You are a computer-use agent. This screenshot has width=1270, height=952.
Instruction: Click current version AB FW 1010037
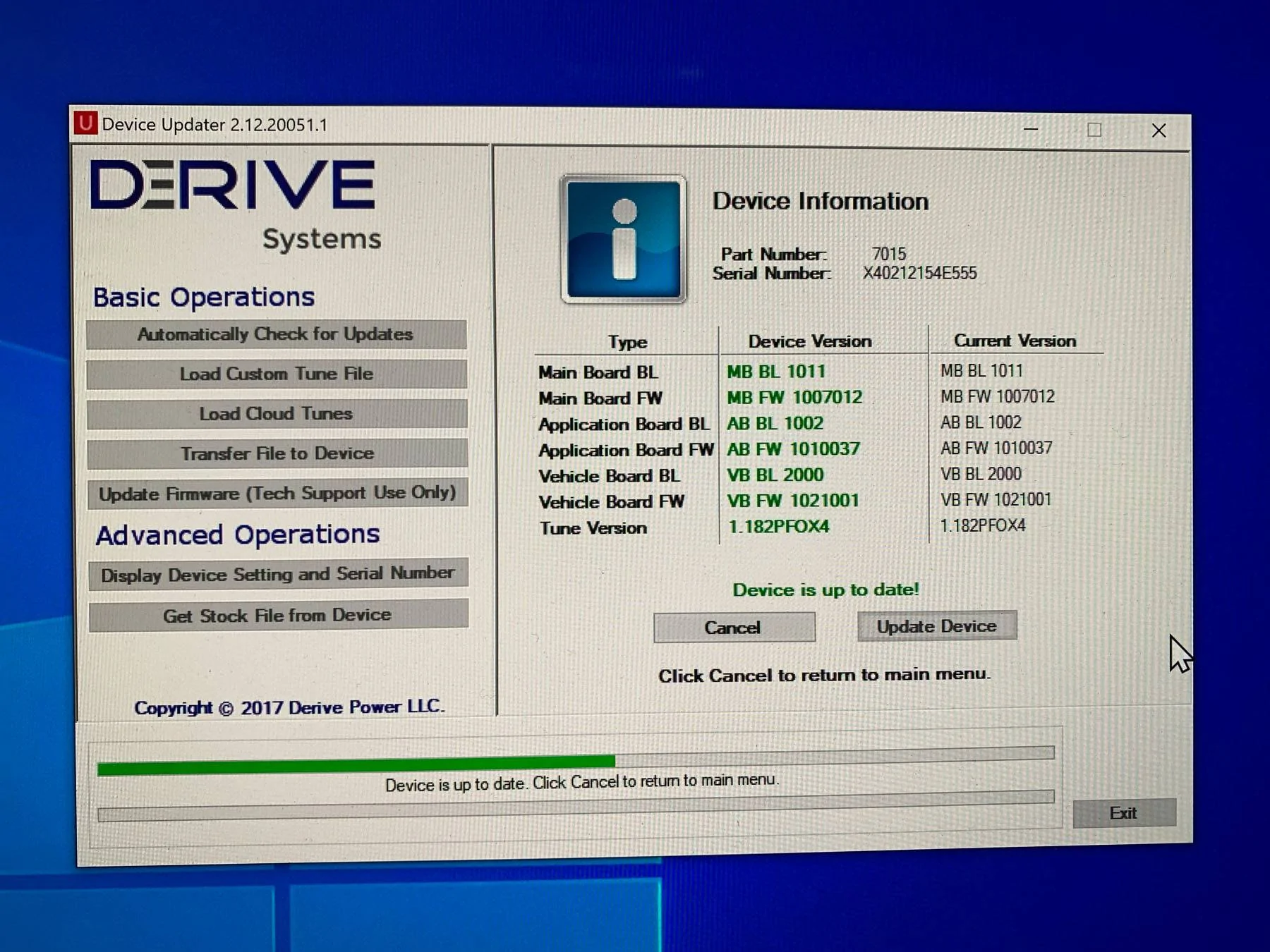996,448
